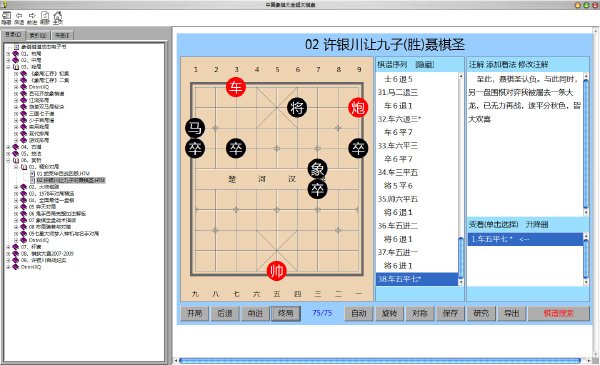Switch to the 索引 index tab

pos(38,35)
